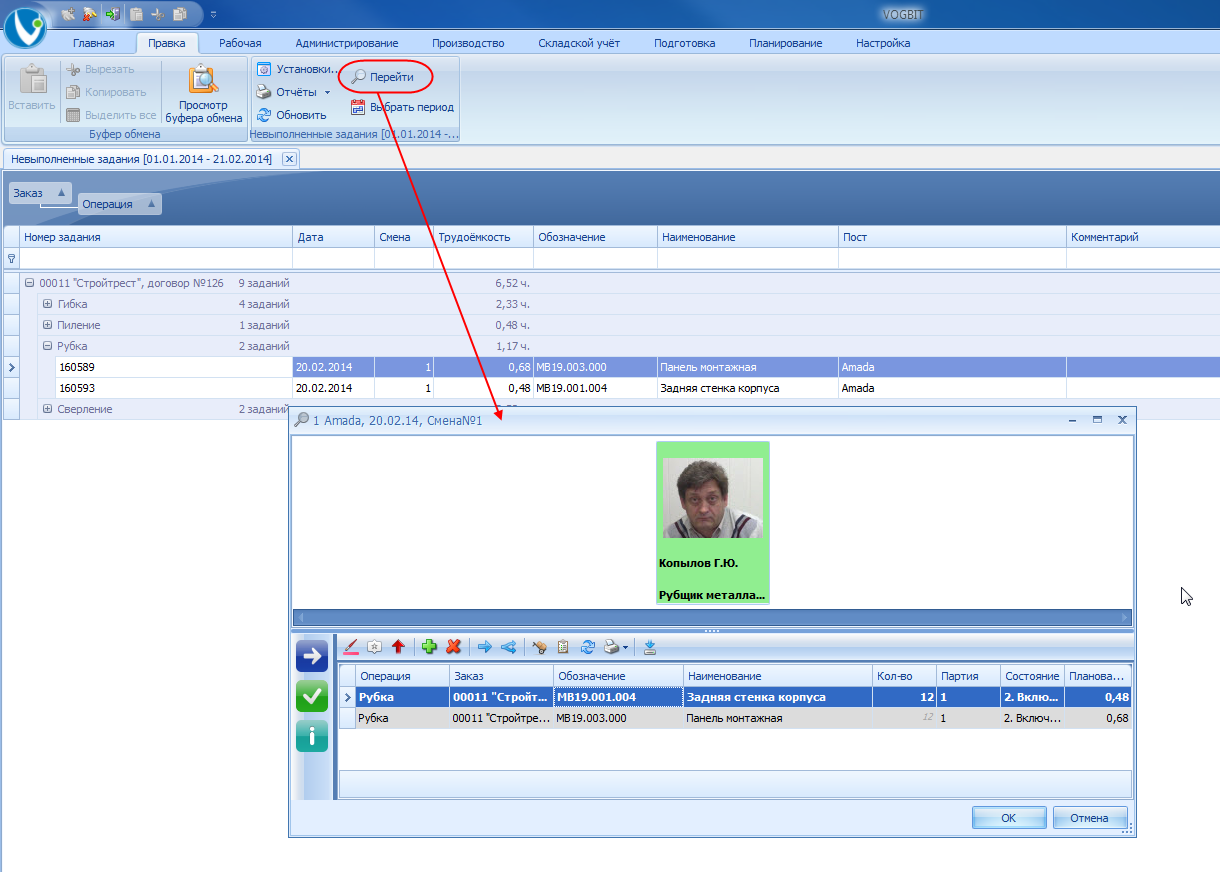Click the red up arrow icon
Viewport: 1220px width, 872px height.
[398, 647]
